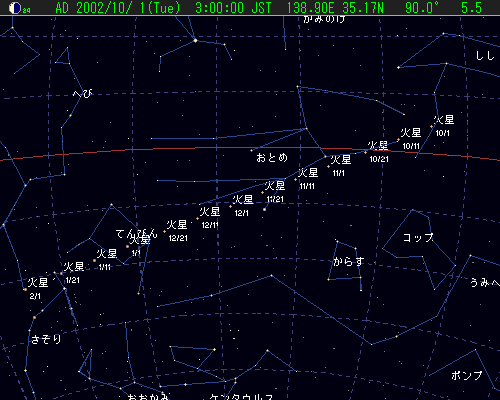The height and width of the screenshot is (400, 500).
Task: Select Mars position marker labeled 12/21
Action: [164, 231]
